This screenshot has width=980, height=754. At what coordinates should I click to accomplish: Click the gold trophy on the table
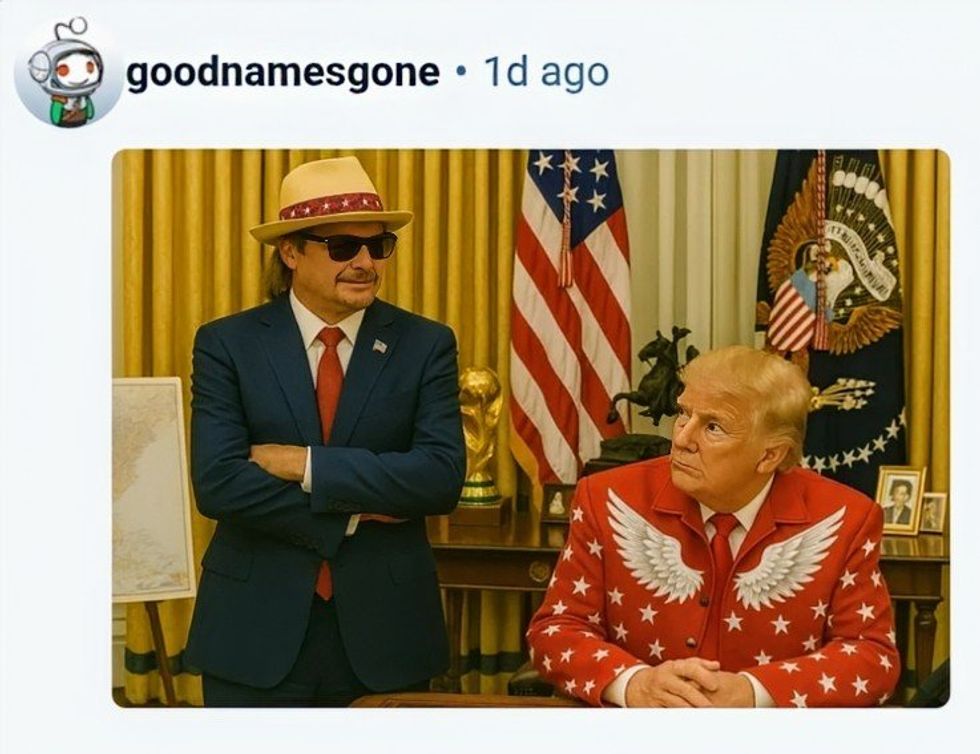[x=480, y=436]
